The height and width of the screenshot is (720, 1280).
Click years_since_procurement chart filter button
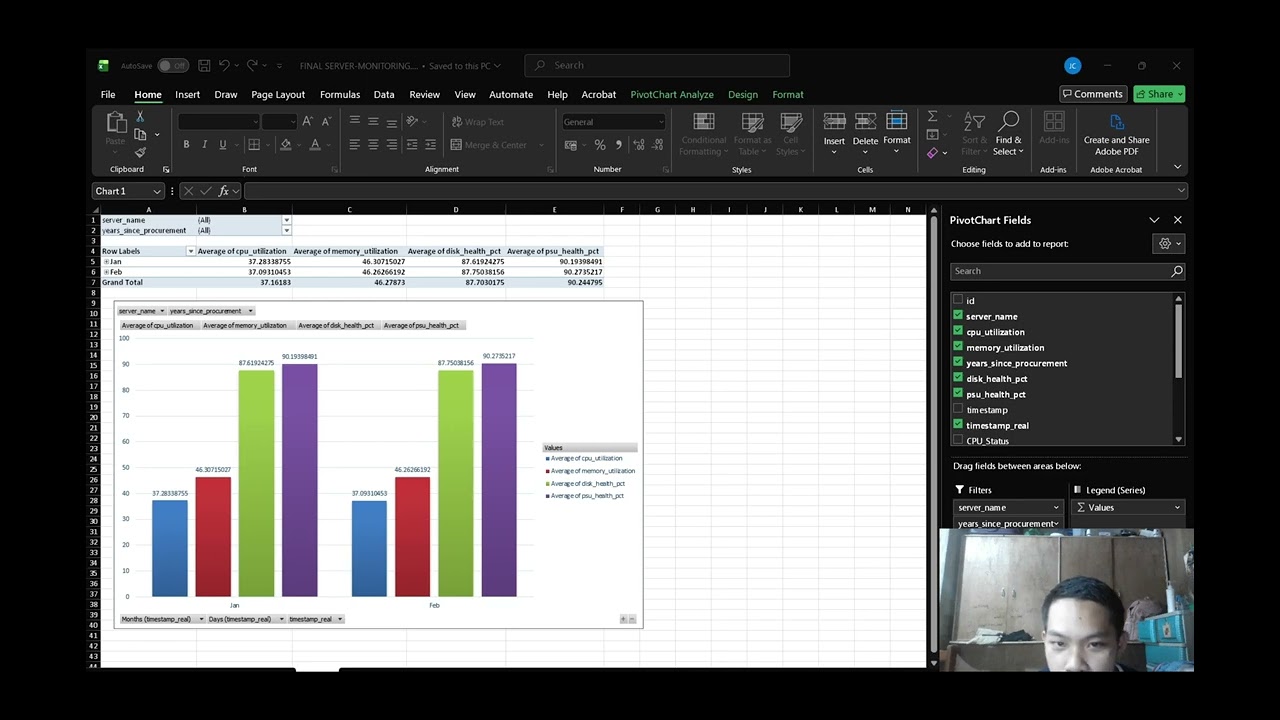click(x=210, y=311)
